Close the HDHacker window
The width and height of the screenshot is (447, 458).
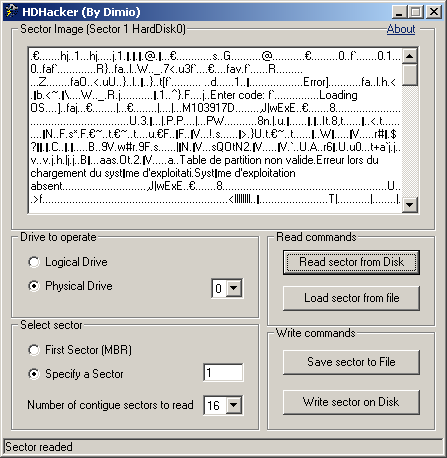[x=434, y=12]
